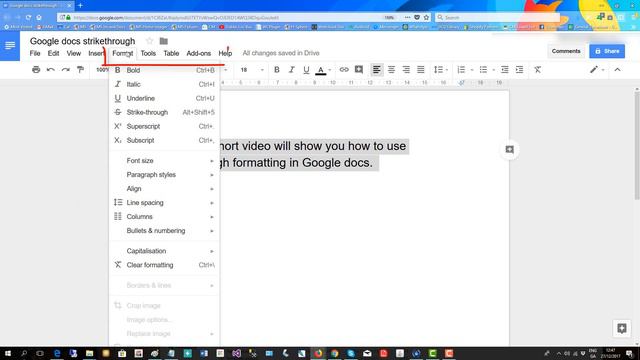The width and height of the screenshot is (640, 360).
Task: Open the Add-ons menu
Action: (x=198, y=53)
